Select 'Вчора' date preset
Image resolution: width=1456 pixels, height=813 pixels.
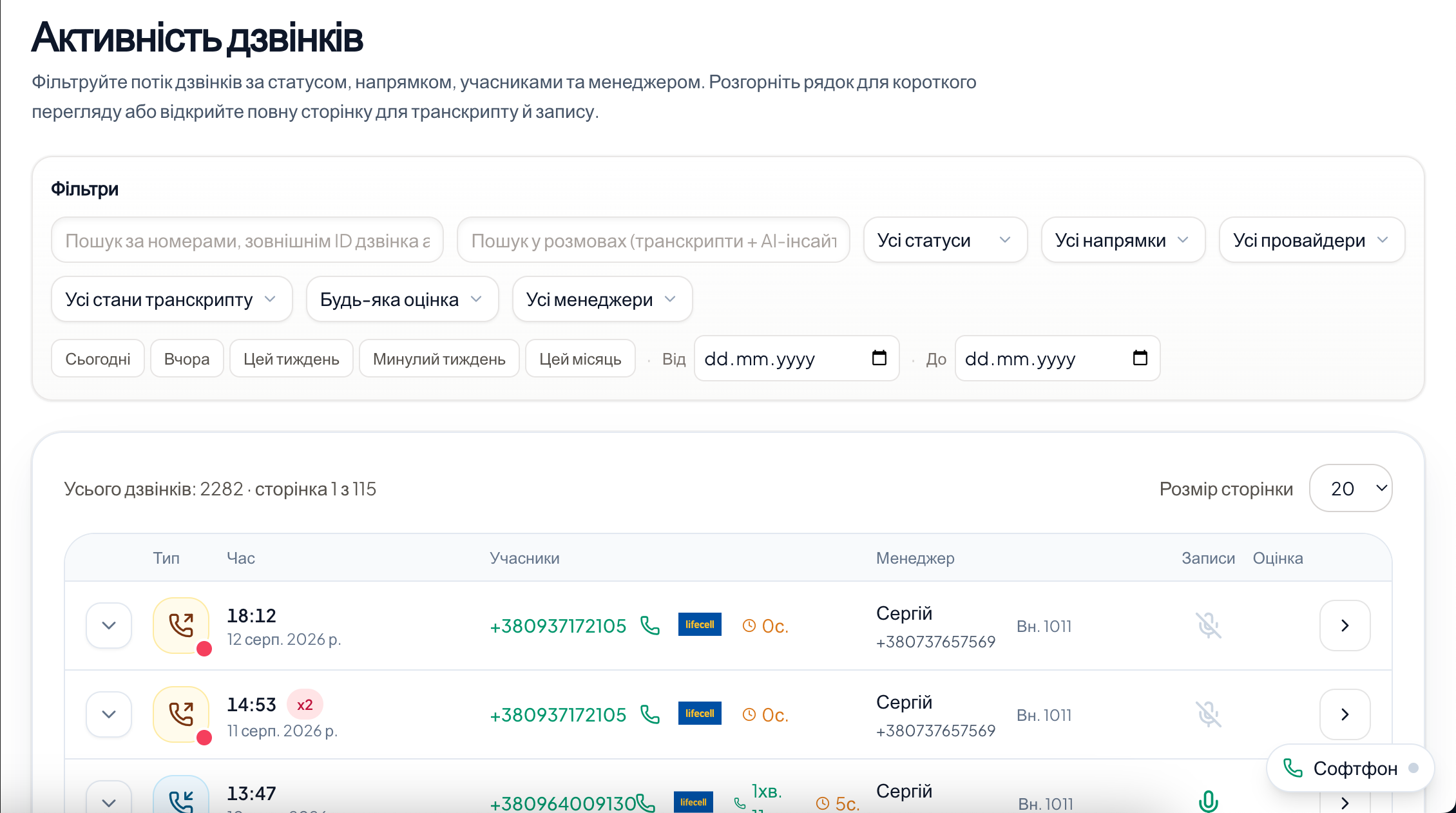click(x=187, y=359)
